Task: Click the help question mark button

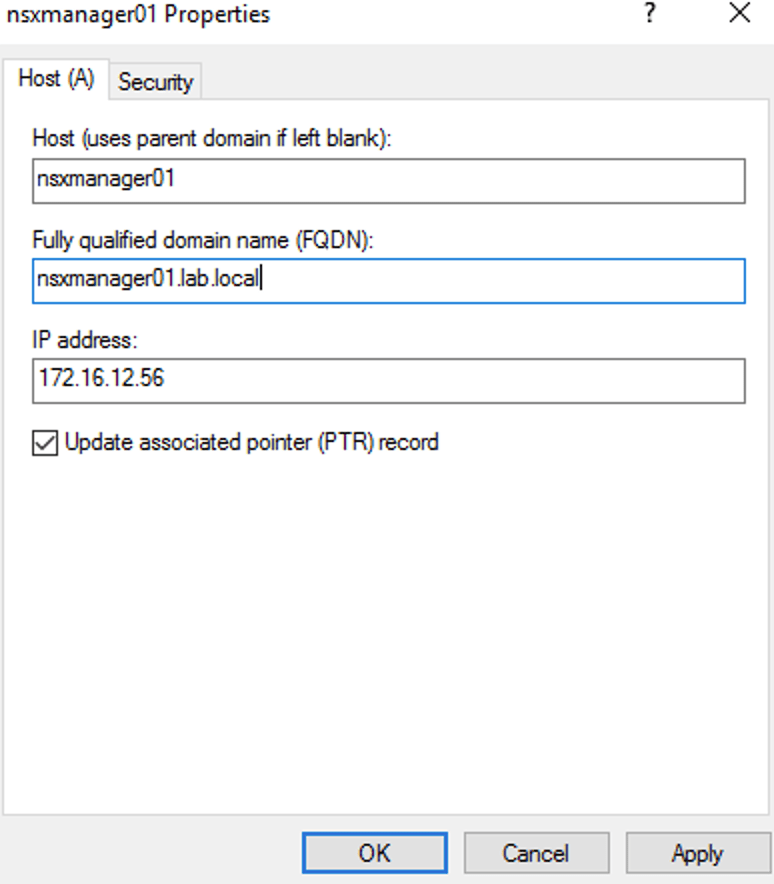Action: tap(650, 14)
